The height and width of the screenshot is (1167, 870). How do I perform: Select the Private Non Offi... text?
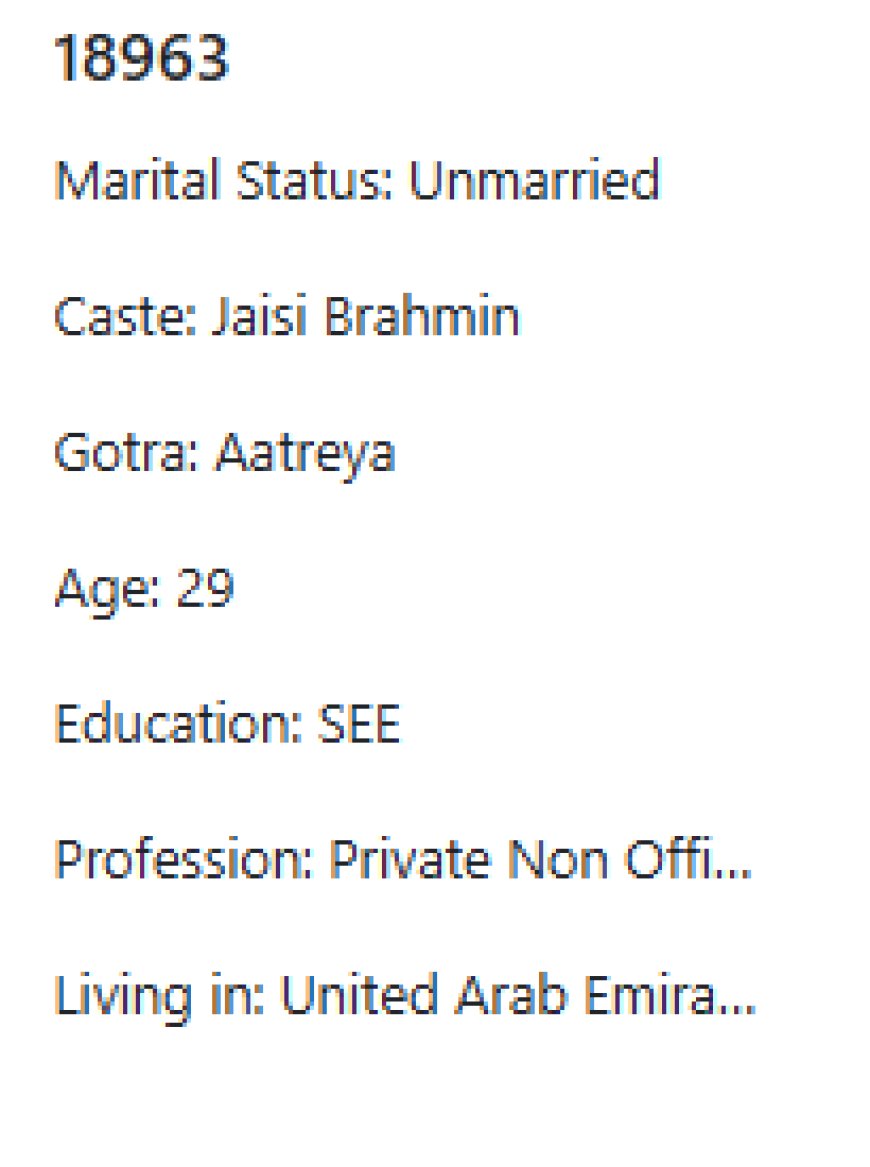coord(541,860)
